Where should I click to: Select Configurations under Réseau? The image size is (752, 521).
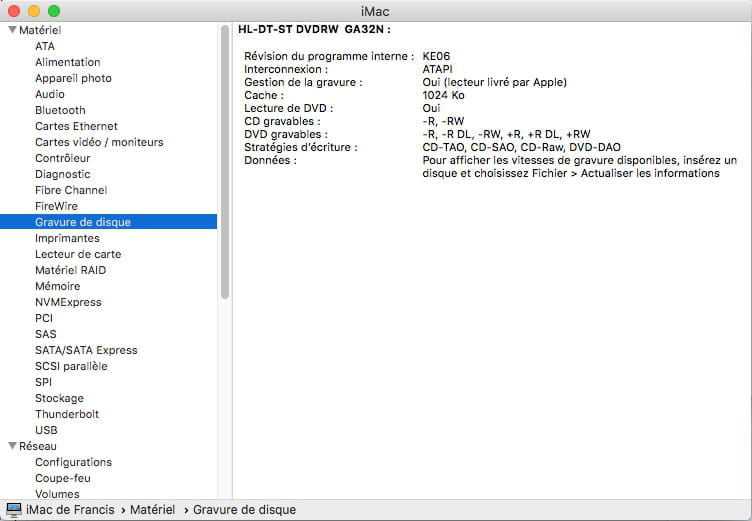(73, 462)
